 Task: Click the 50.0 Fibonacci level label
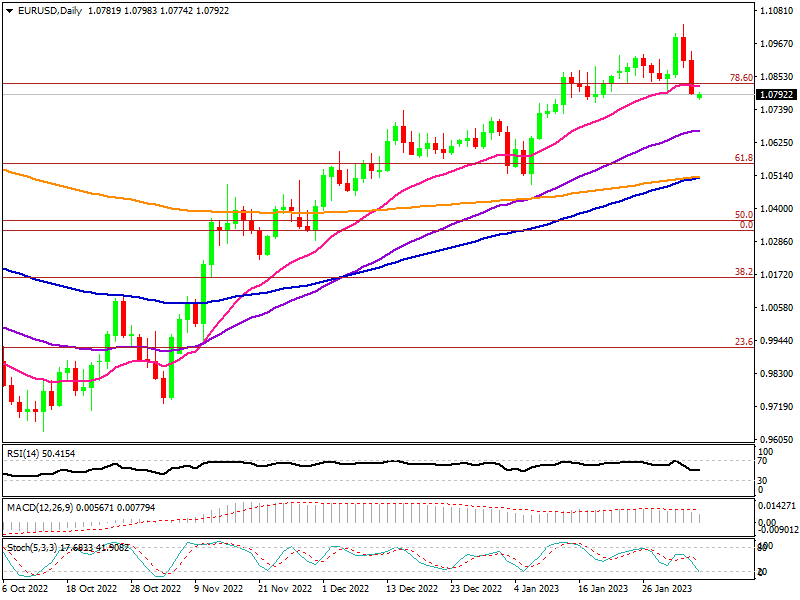click(x=743, y=215)
